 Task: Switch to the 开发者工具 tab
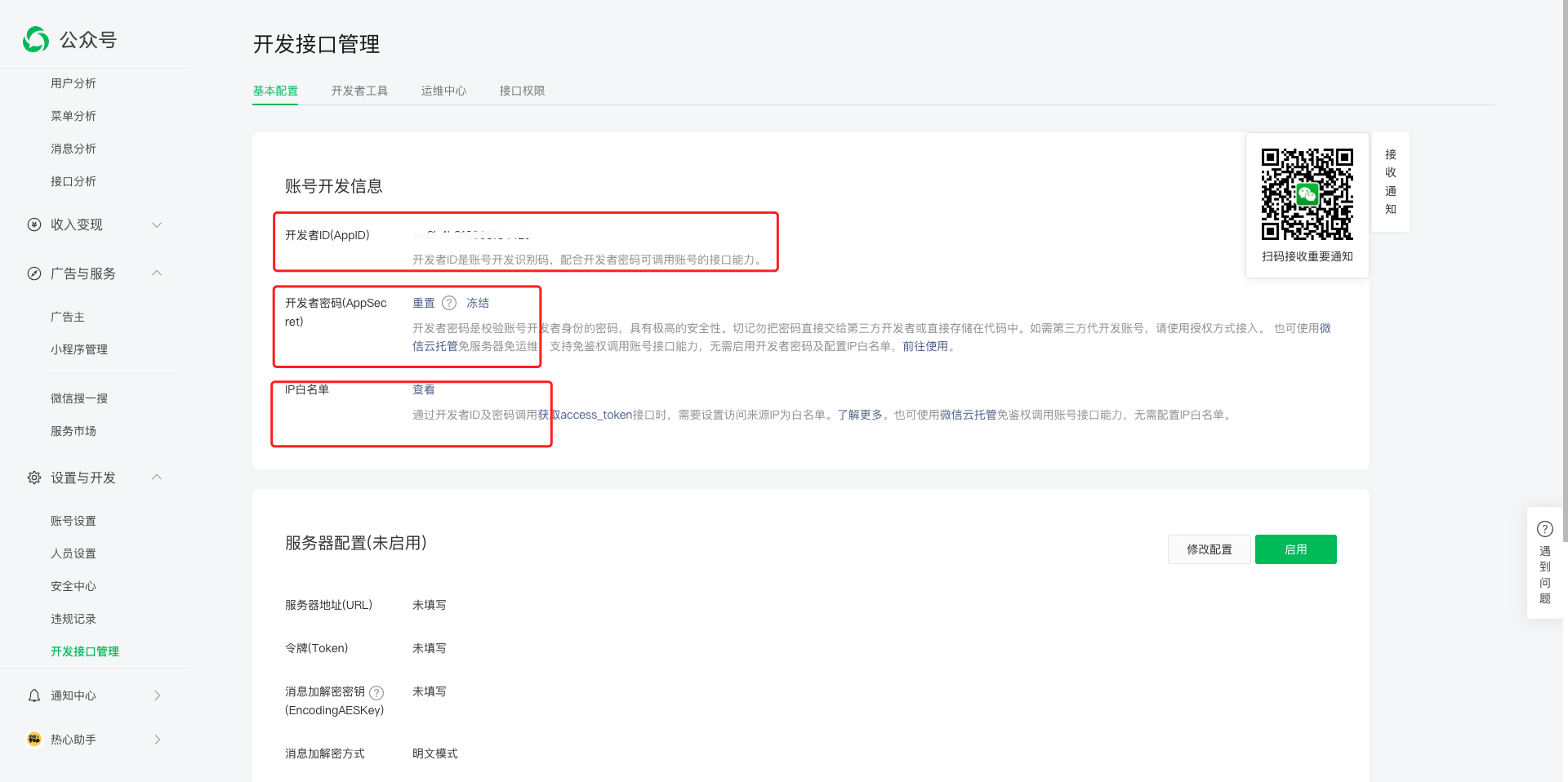[359, 91]
